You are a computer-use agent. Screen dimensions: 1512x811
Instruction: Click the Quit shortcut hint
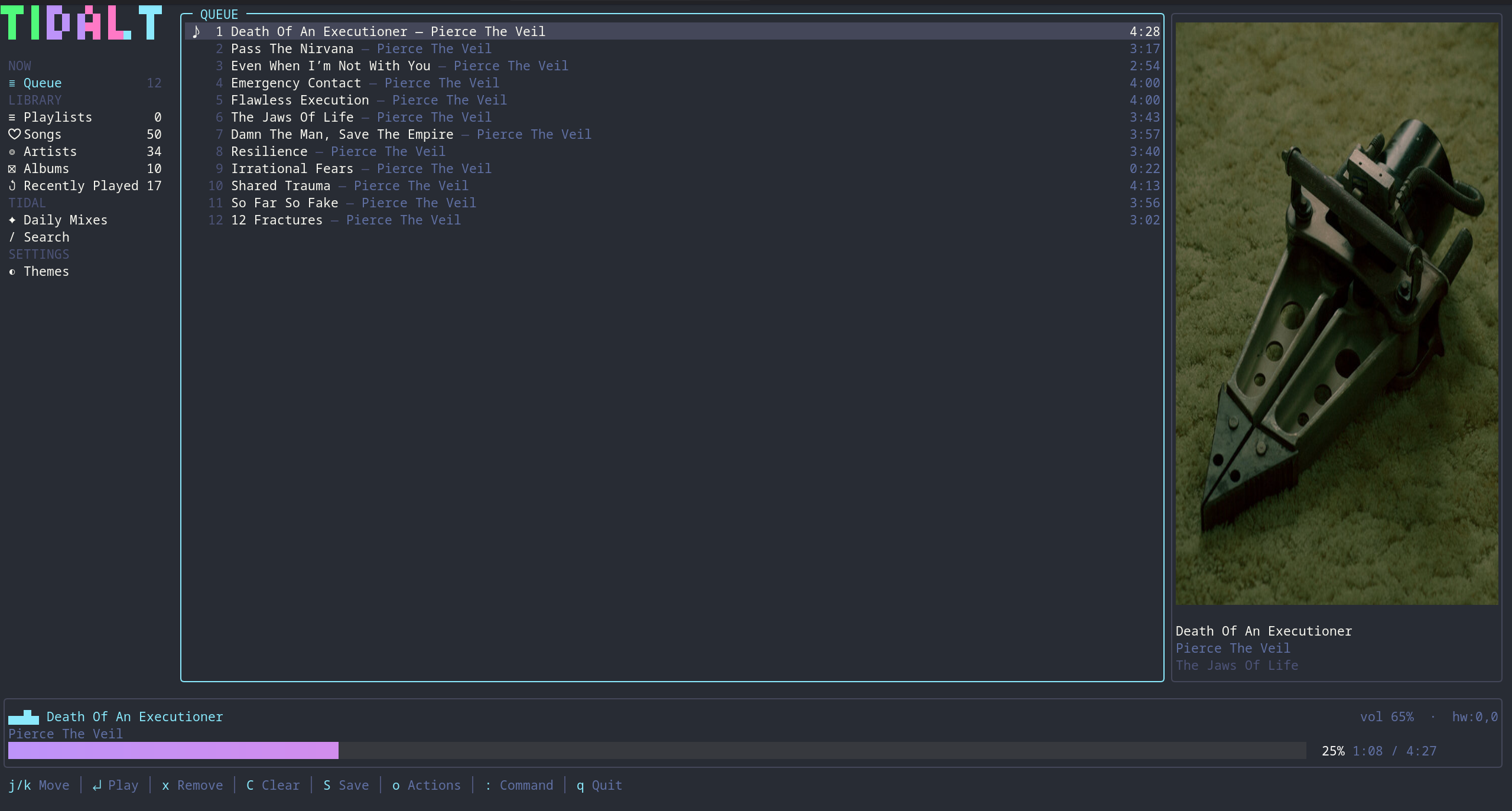pyautogui.click(x=599, y=785)
